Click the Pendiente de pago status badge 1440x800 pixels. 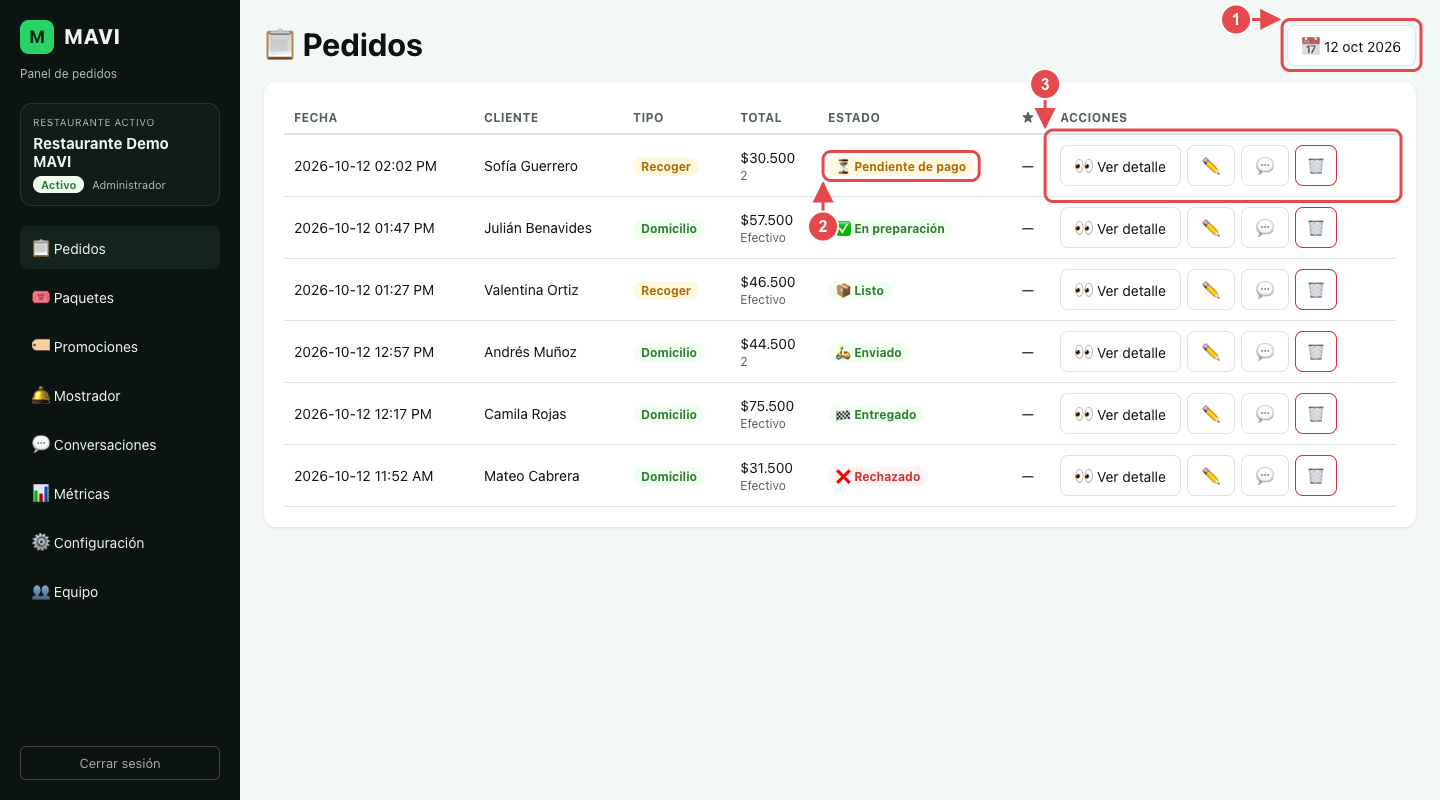coord(901,166)
